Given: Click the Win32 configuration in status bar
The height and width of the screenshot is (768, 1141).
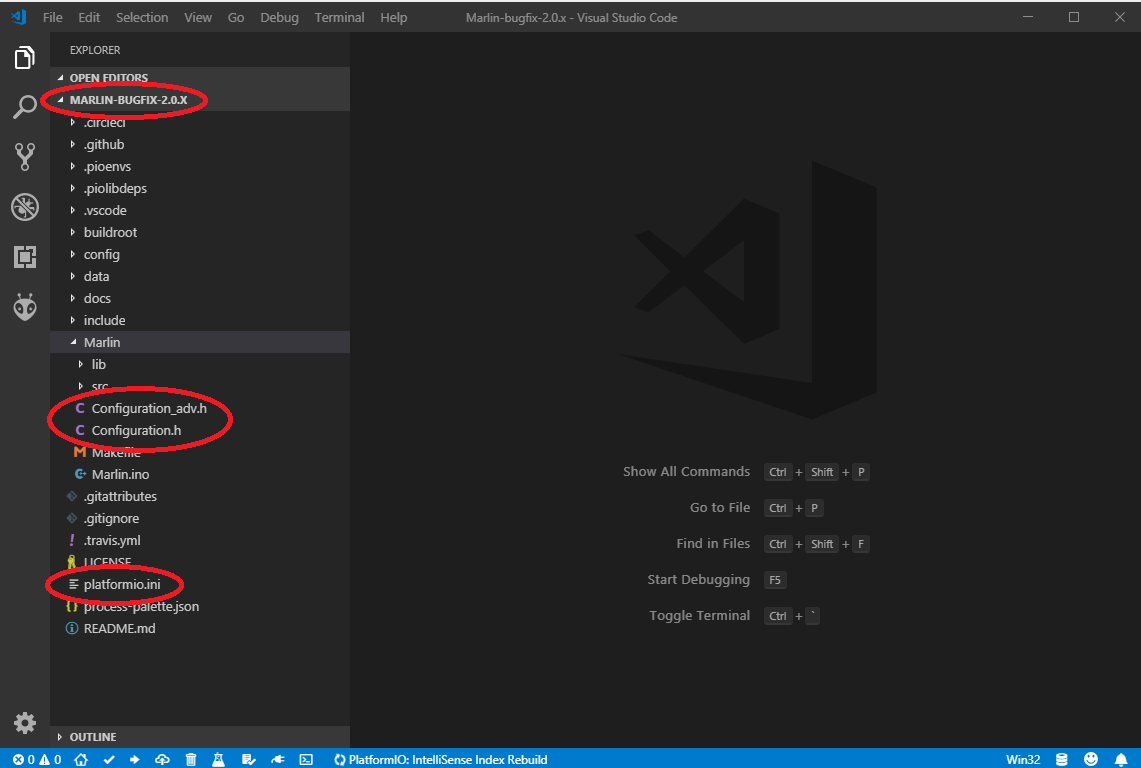Looking at the screenshot, I should coord(1023,759).
